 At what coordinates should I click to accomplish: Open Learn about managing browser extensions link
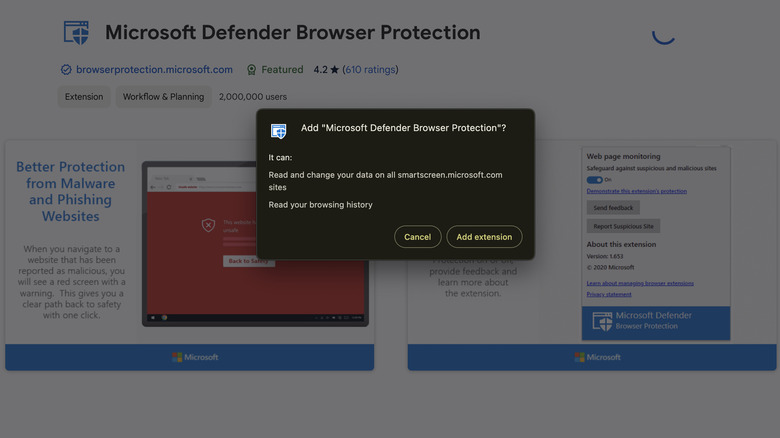point(640,283)
